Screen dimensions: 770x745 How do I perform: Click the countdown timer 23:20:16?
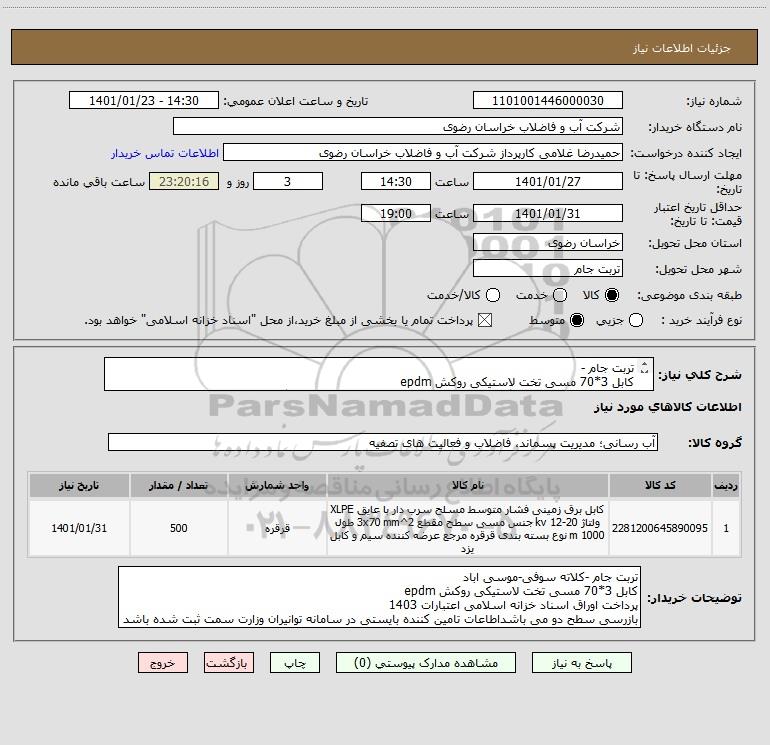[x=184, y=181]
